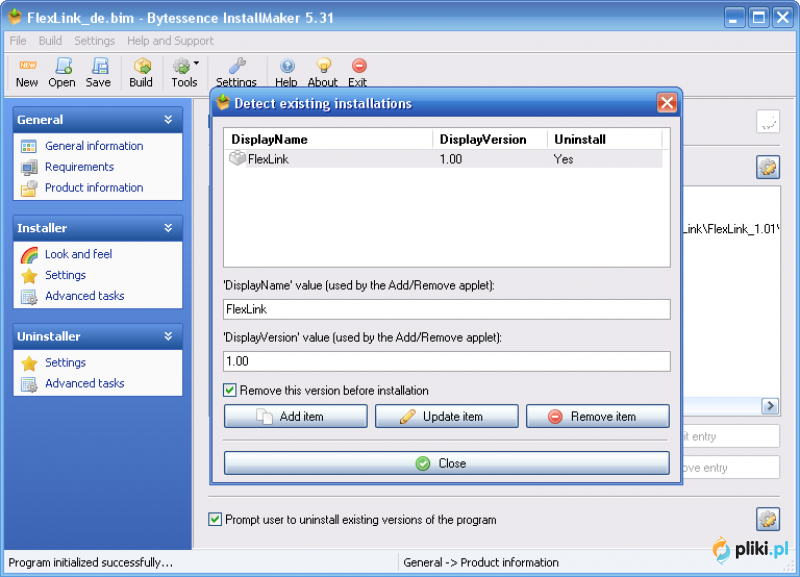This screenshot has width=800, height=577.
Task: Click the green Close button
Action: coord(447,463)
